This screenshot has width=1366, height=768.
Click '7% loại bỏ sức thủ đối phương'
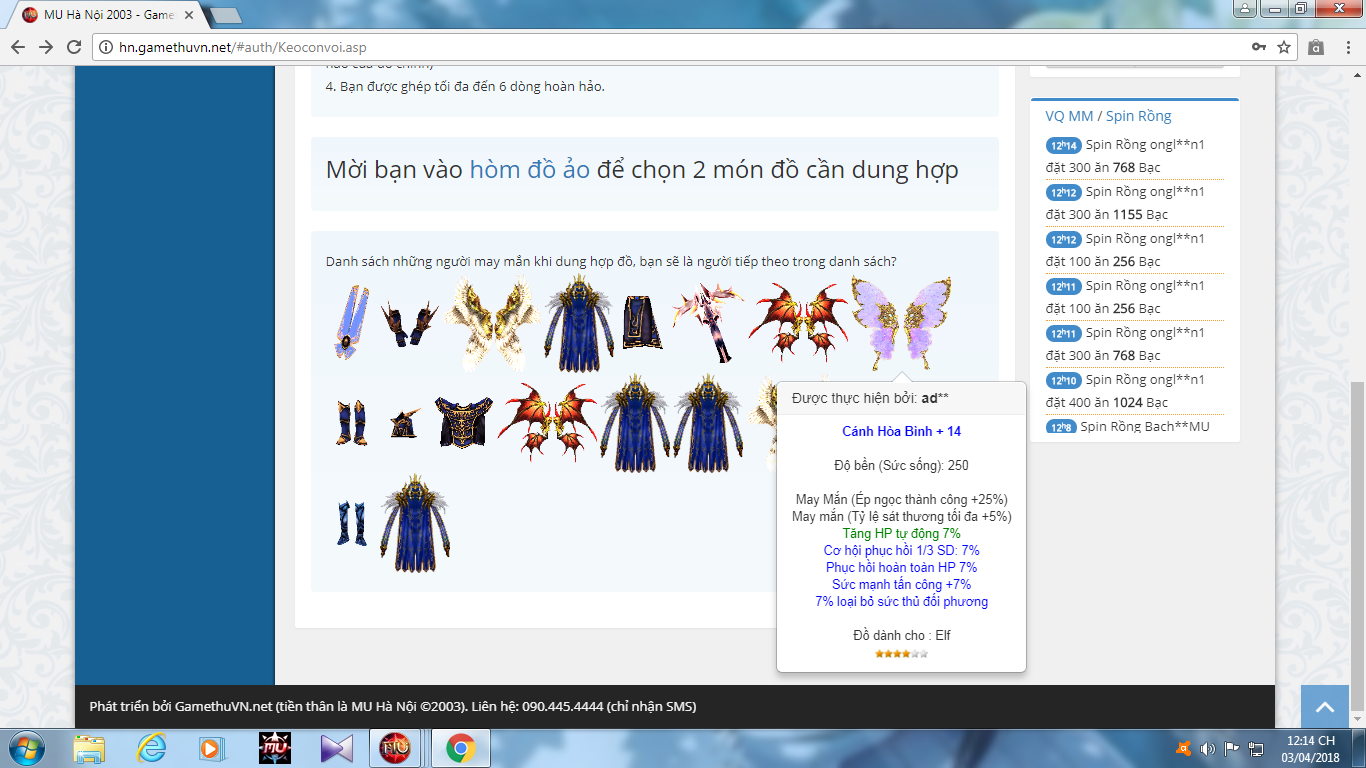(x=901, y=602)
